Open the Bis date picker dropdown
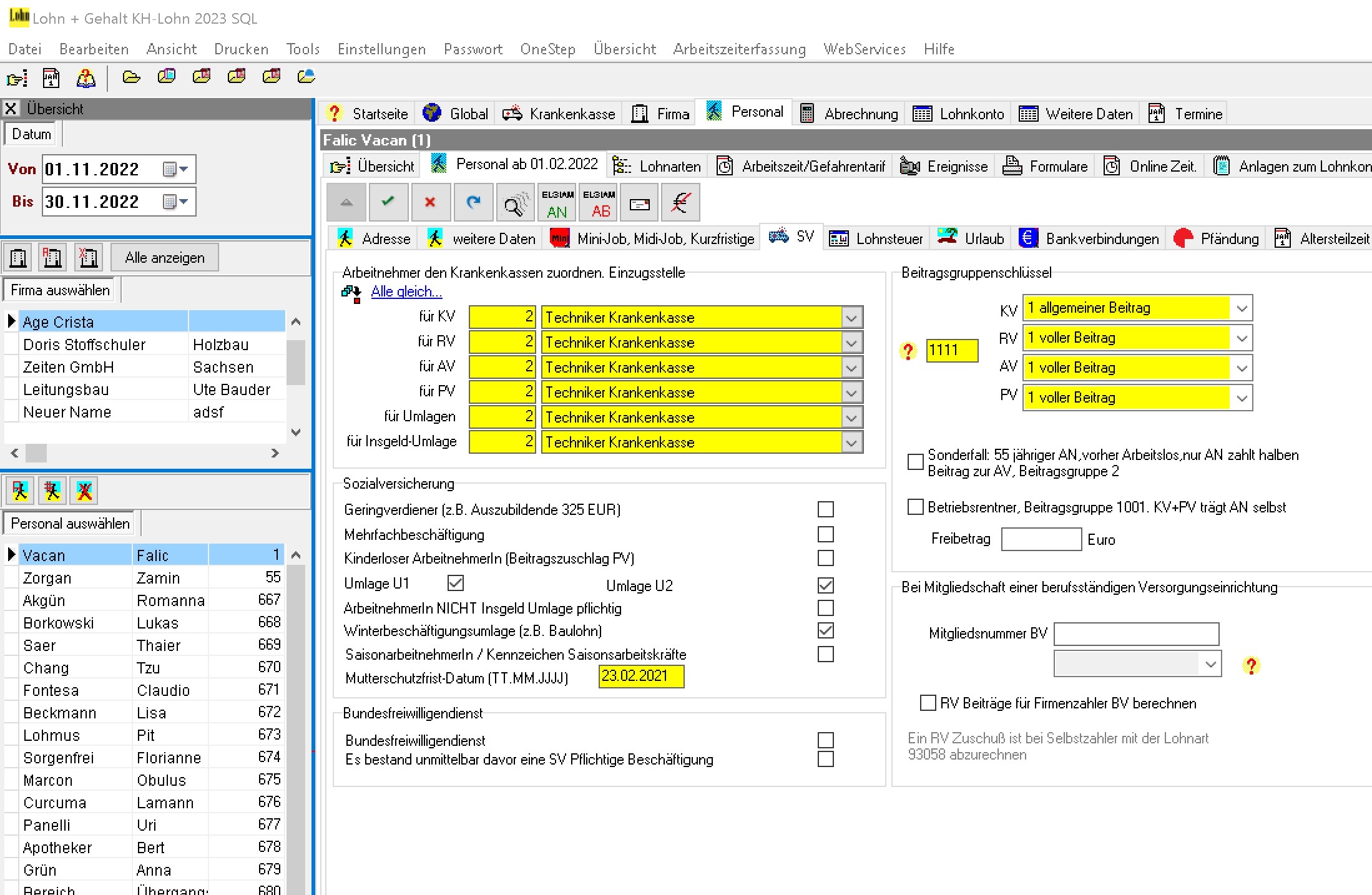 pyautogui.click(x=176, y=202)
